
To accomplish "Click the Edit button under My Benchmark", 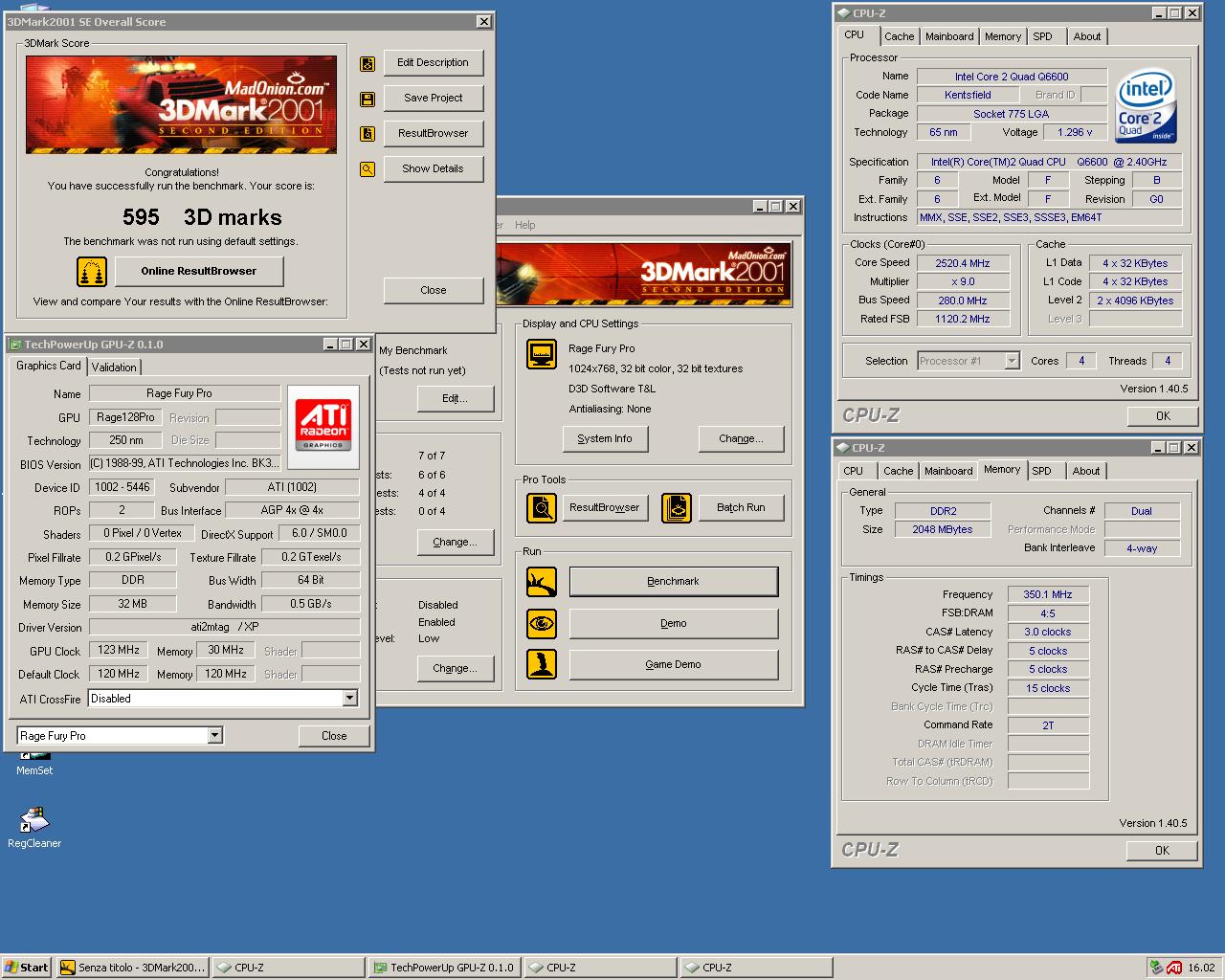I will pyautogui.click(x=456, y=399).
